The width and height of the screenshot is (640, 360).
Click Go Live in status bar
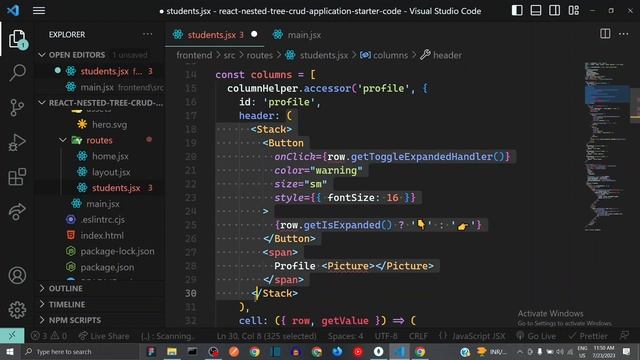[536, 336]
